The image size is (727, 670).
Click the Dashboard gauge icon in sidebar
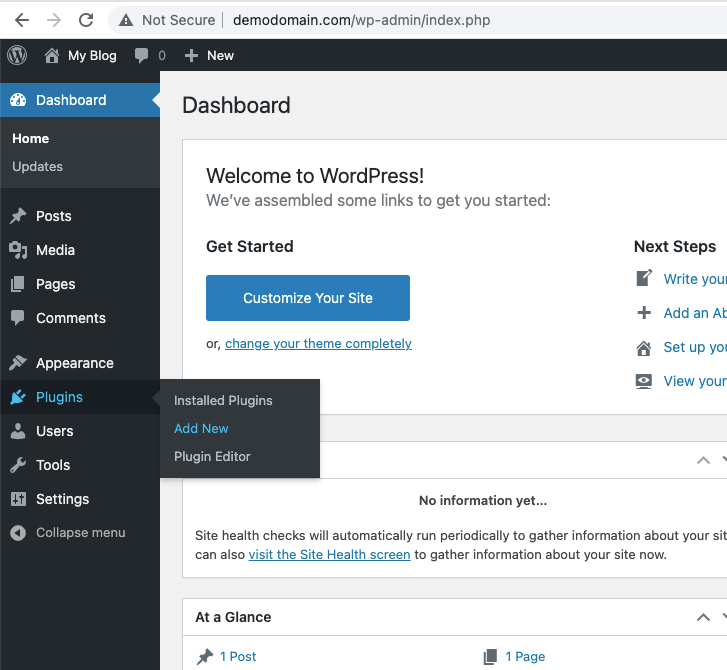pos(18,100)
